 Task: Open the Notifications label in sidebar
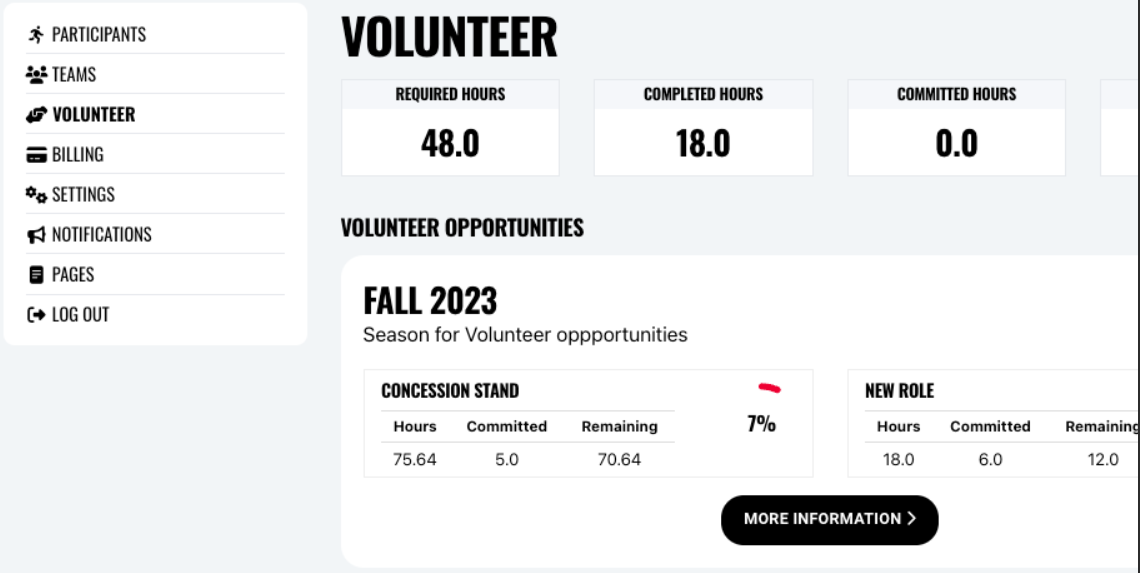click(x=102, y=235)
